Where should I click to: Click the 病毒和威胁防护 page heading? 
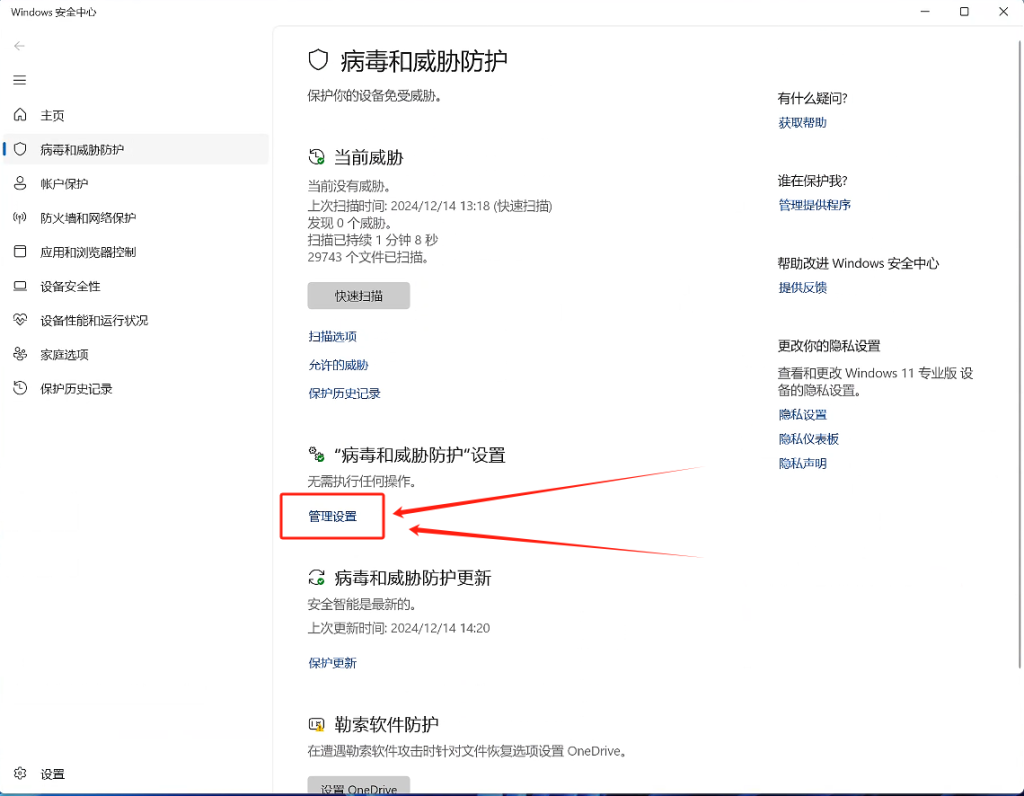(x=424, y=61)
